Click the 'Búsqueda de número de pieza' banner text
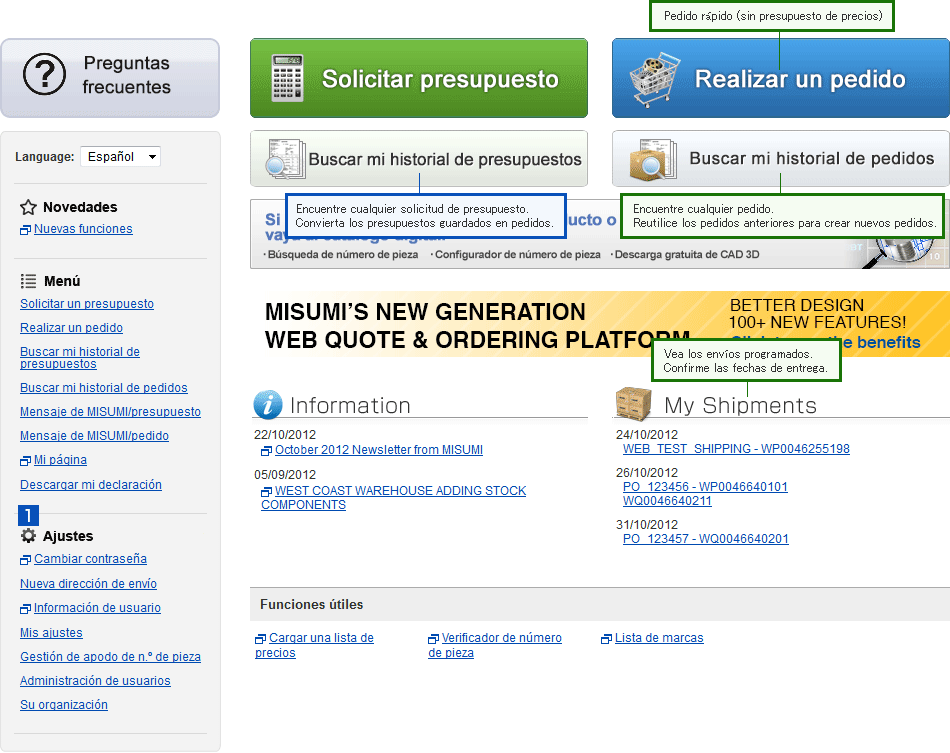950x753 pixels. [343, 254]
